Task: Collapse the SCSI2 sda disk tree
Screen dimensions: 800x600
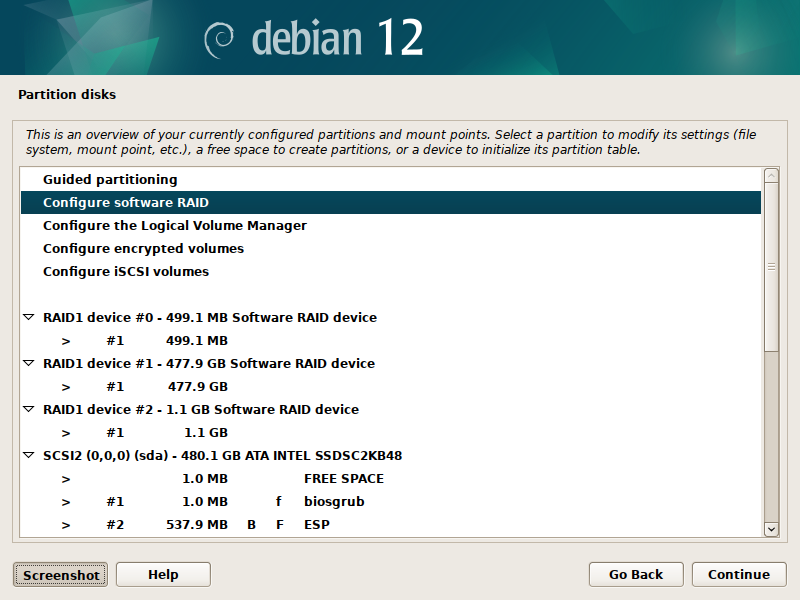Action: [x=27, y=456]
